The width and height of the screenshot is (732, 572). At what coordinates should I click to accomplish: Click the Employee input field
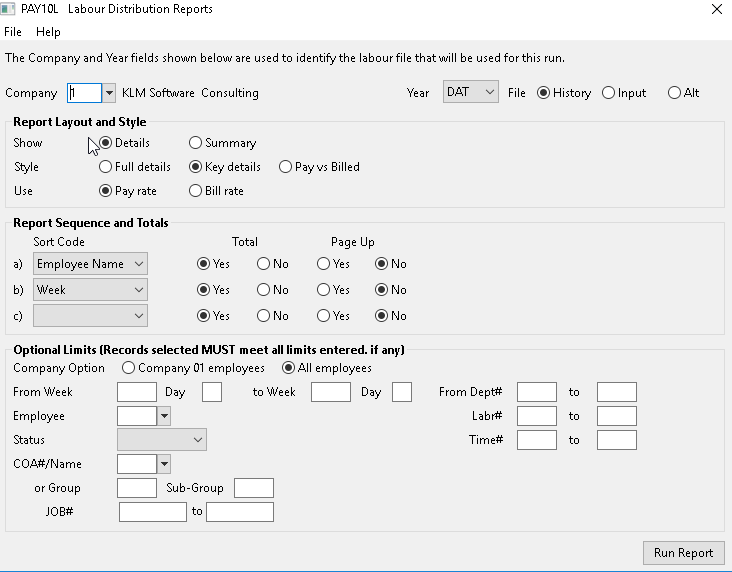[137, 416]
